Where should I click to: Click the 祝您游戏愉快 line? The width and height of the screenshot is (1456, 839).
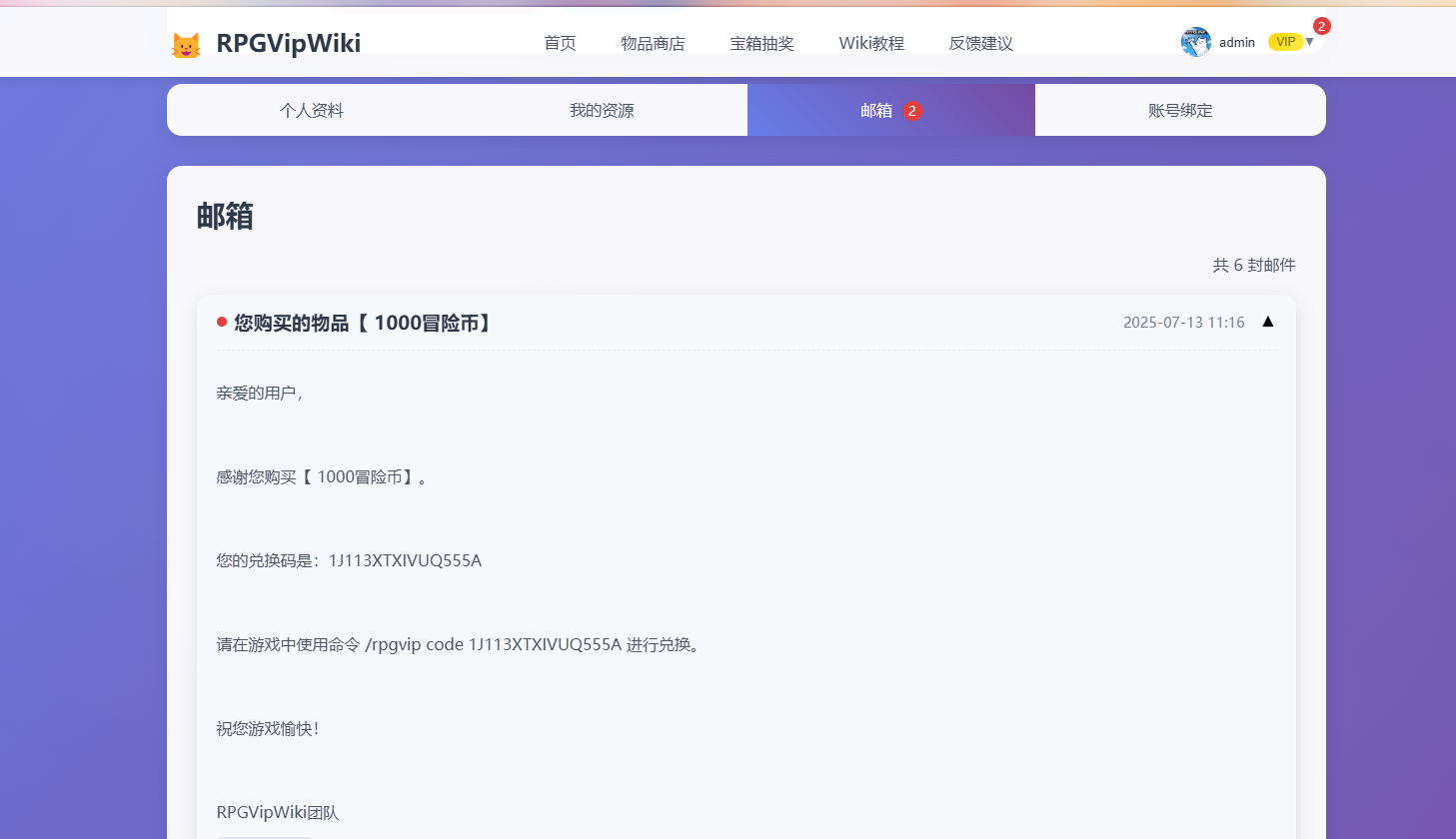click(268, 728)
